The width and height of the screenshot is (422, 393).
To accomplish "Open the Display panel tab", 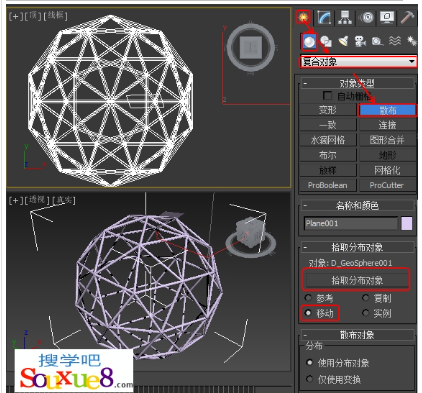I will point(387,17).
